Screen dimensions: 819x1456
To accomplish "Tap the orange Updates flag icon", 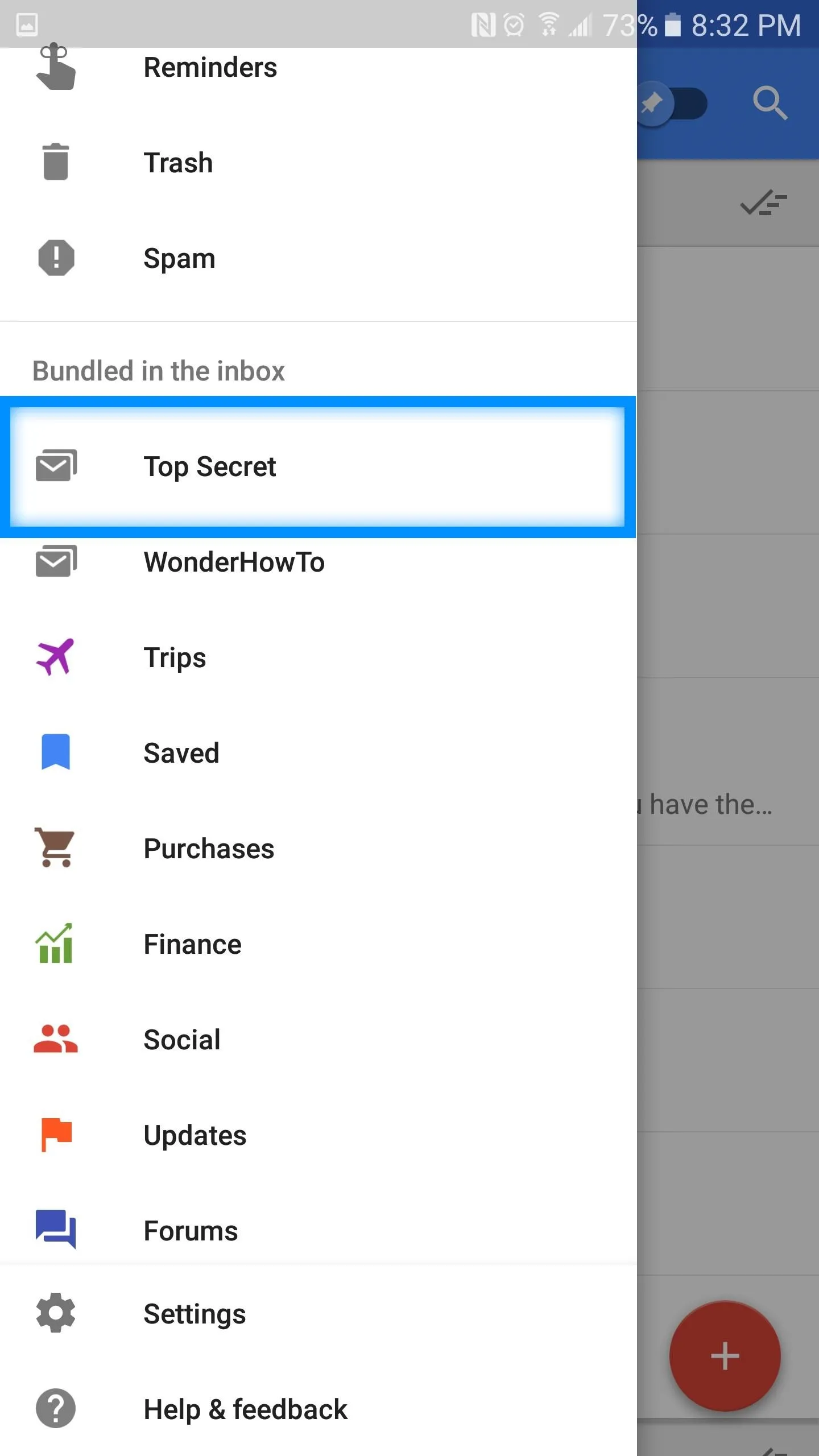I will pos(56,1134).
